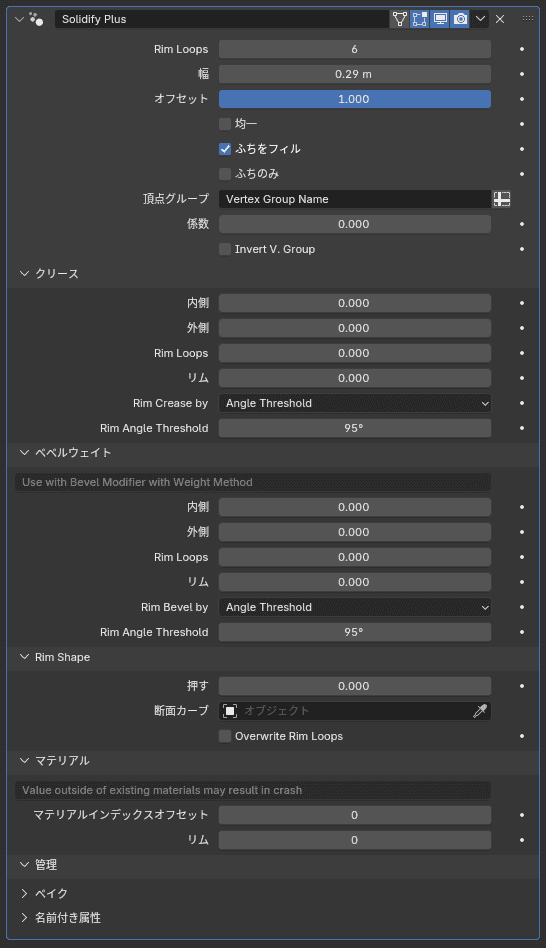This screenshot has height=948, width=546.
Task: Click invert vertex group arrows icon
Action: coord(501,199)
